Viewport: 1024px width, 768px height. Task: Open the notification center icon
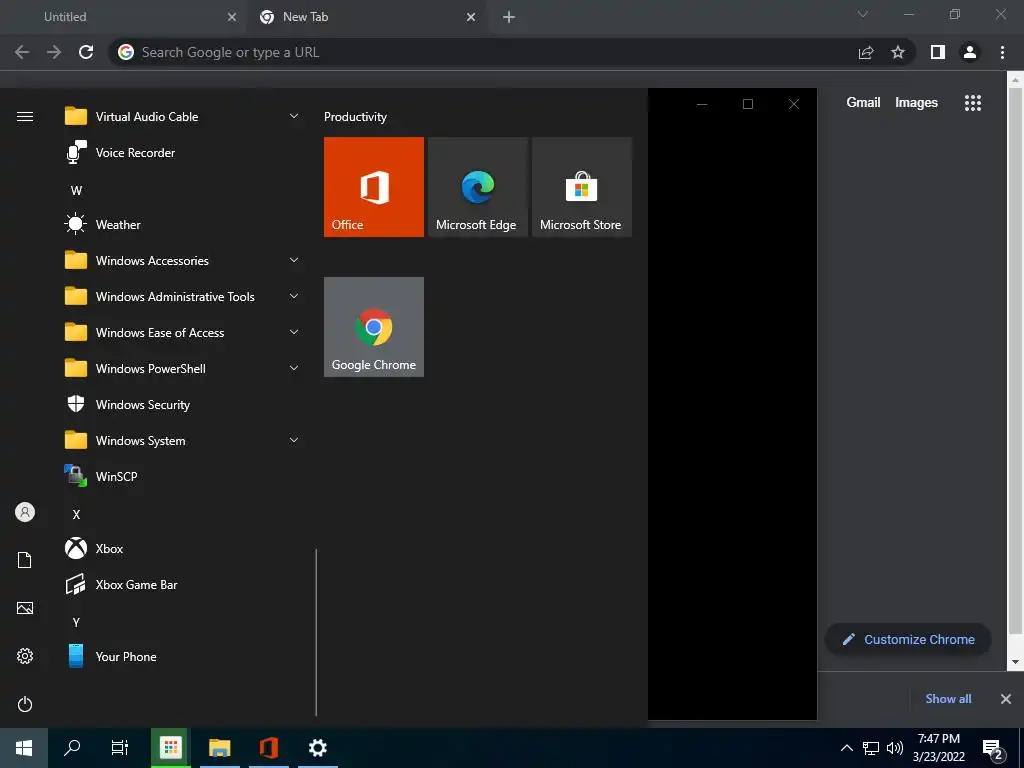coord(993,750)
